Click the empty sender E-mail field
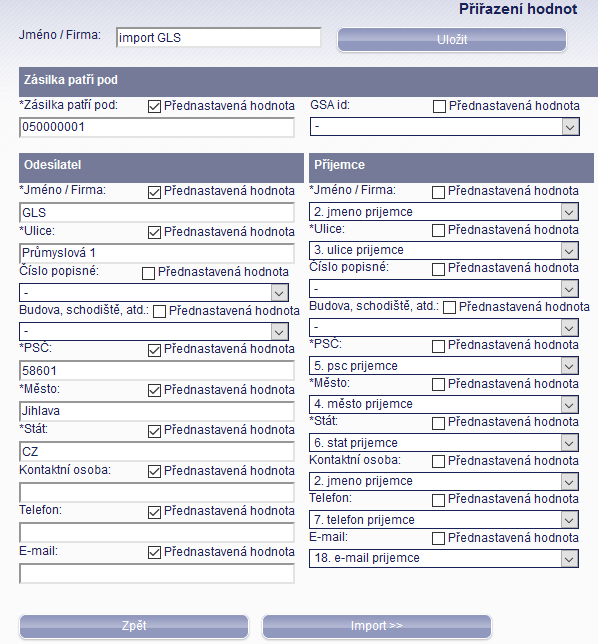Screen dimensions: 598x644 [x=157, y=573]
